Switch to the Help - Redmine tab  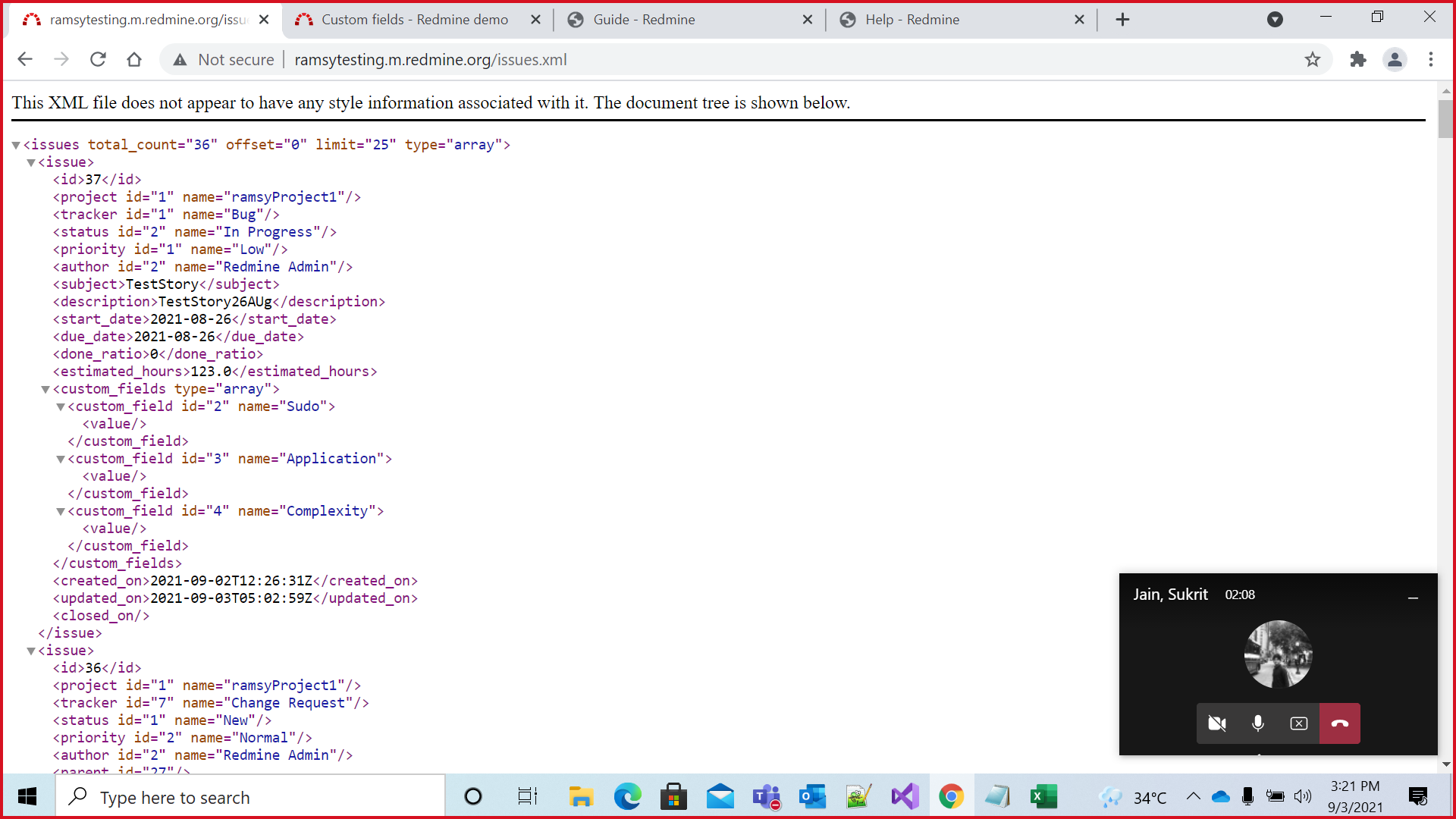pyautogui.click(x=912, y=20)
